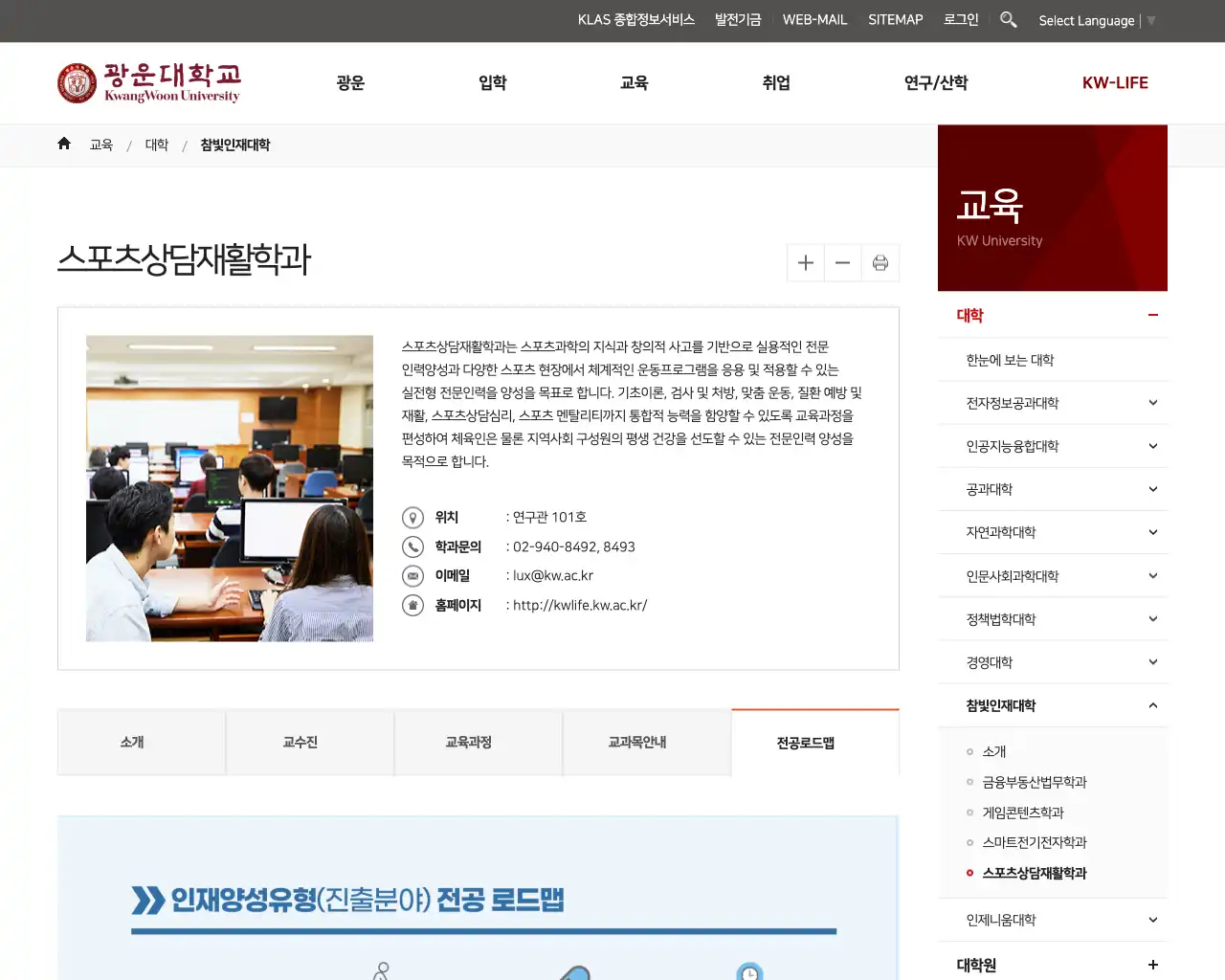This screenshot has width=1225, height=980.
Task: Decrease text size with minus icon
Action: point(842,263)
